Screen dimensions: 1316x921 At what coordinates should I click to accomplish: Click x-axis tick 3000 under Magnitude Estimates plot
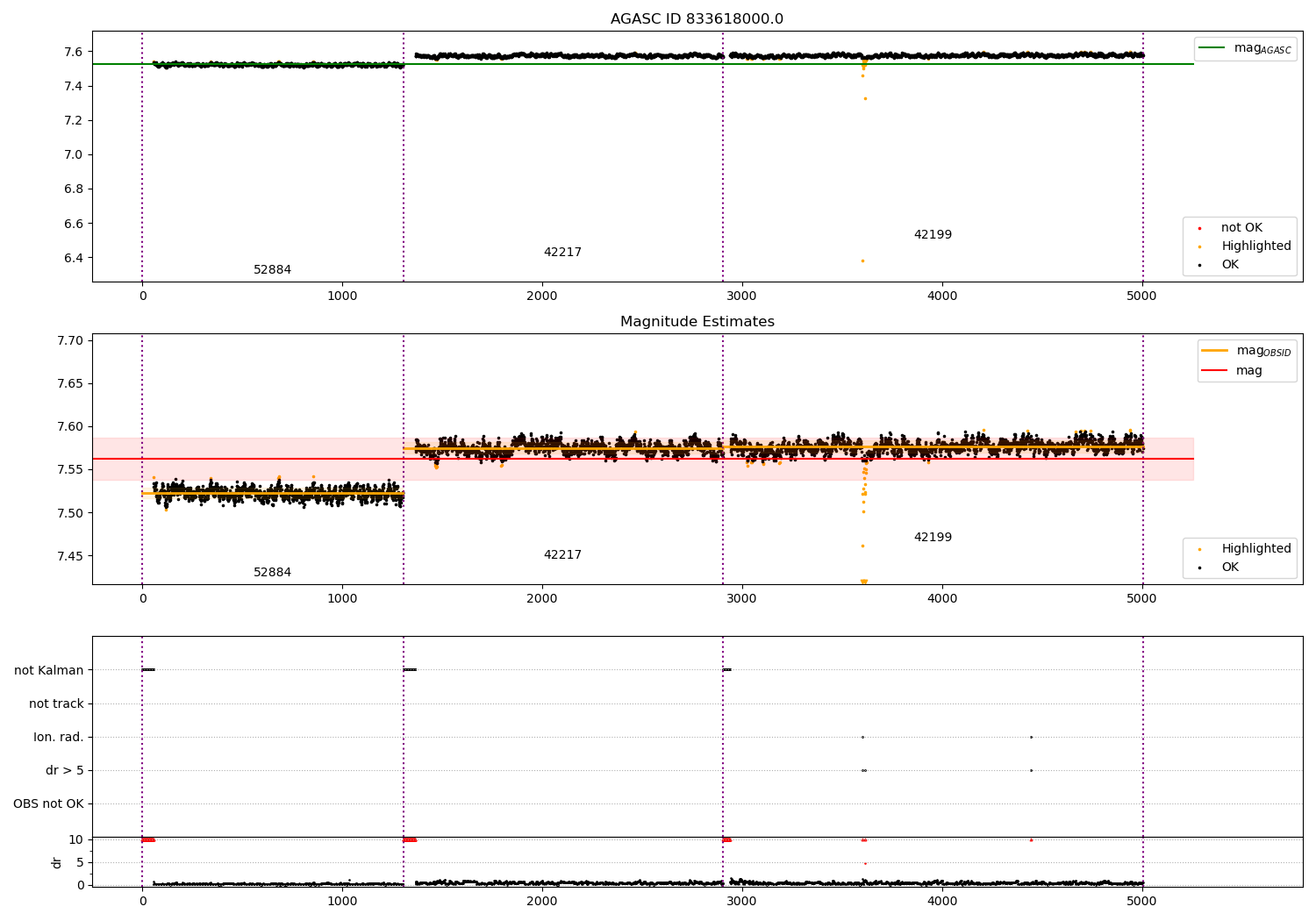pyautogui.click(x=742, y=599)
